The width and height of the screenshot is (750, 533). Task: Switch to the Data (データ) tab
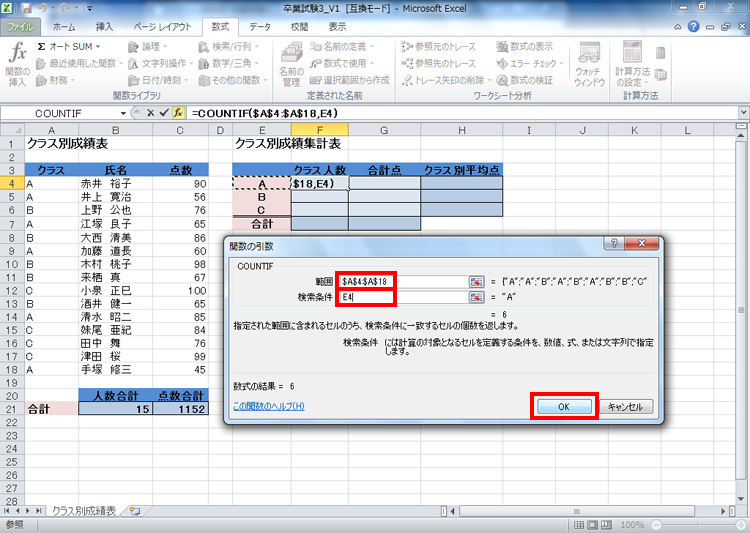coord(260,27)
